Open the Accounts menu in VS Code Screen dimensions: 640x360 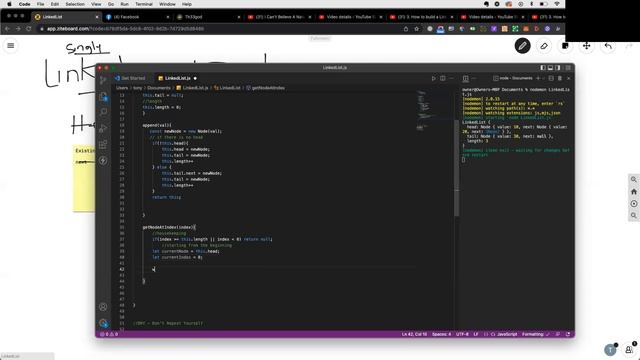tap(103, 307)
